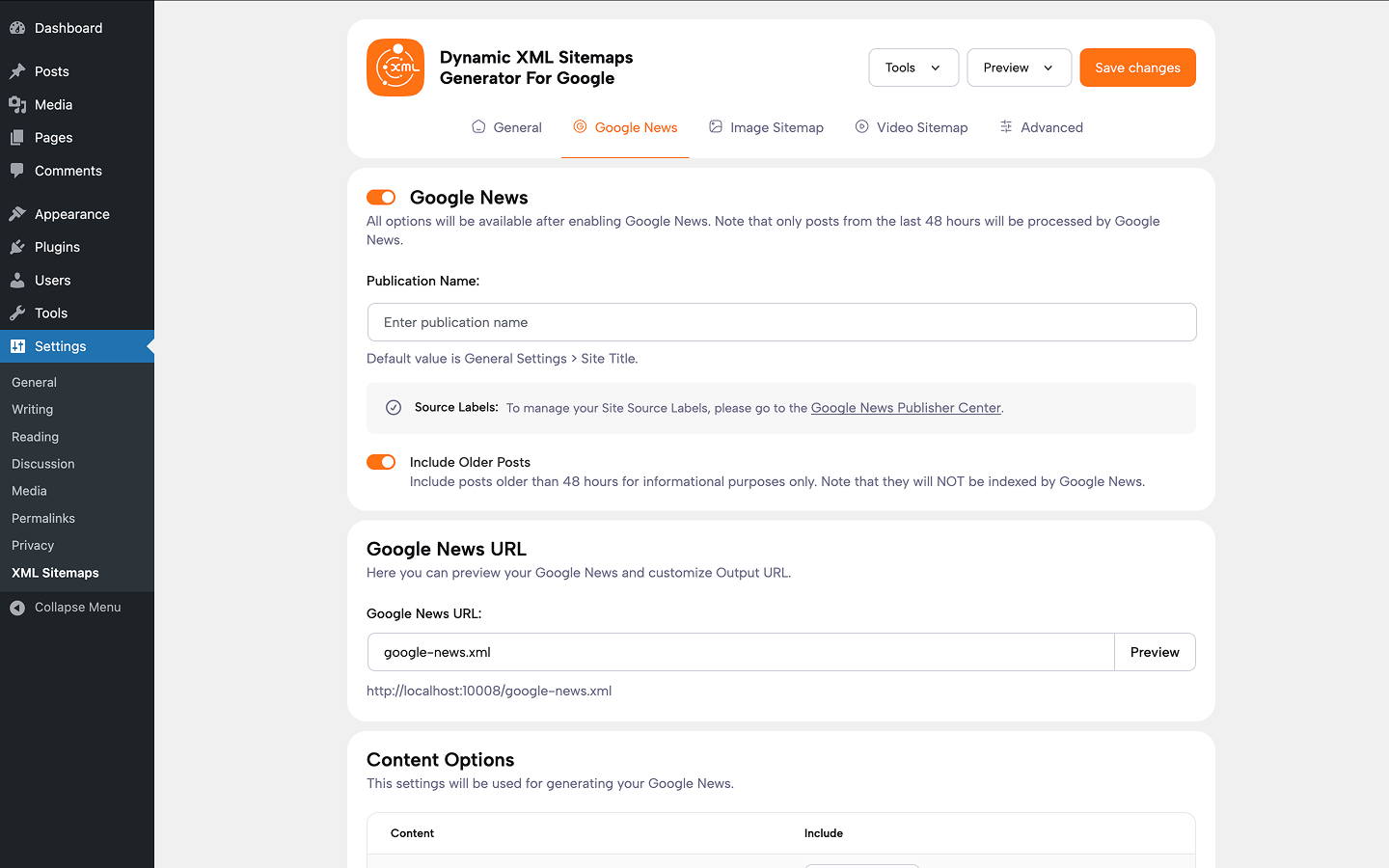Click the Save changes button
The height and width of the screenshot is (868, 1389).
[1137, 68]
